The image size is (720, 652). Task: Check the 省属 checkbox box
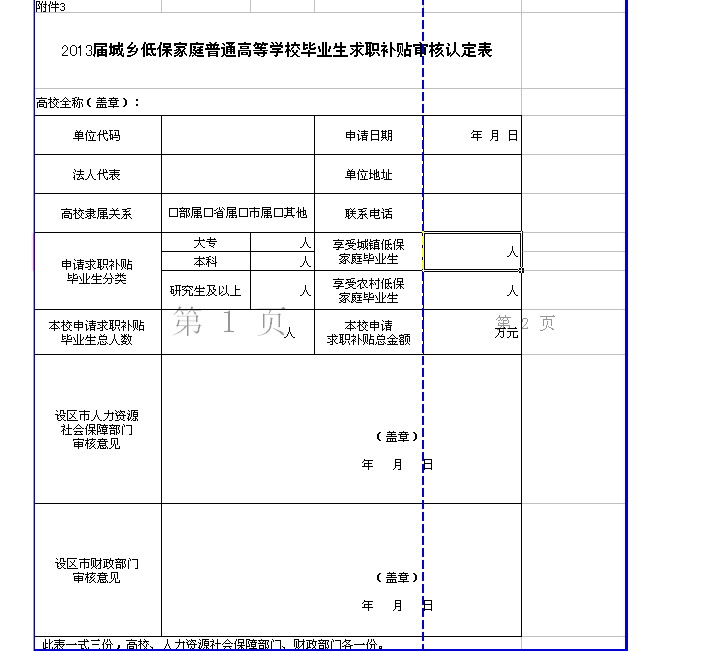click(208, 213)
